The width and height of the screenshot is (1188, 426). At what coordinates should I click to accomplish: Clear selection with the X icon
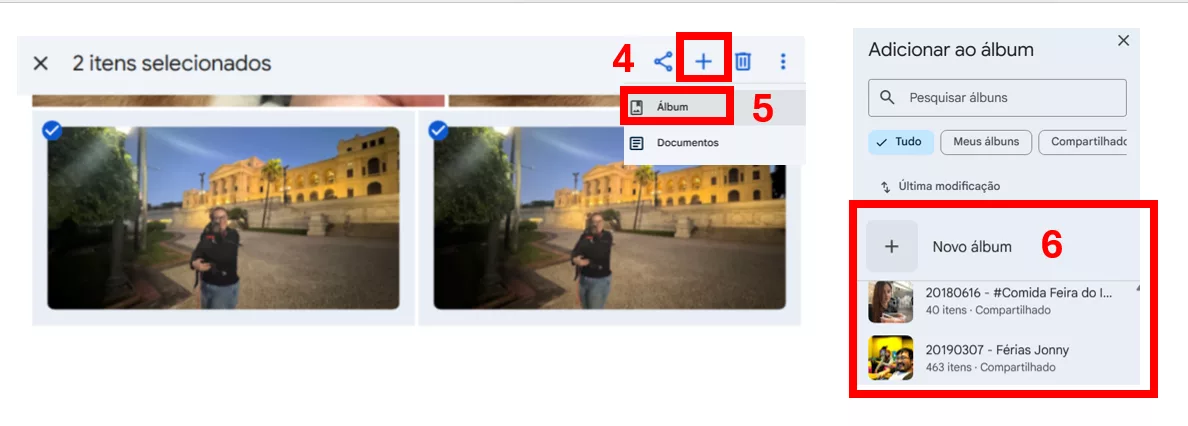[x=41, y=63]
